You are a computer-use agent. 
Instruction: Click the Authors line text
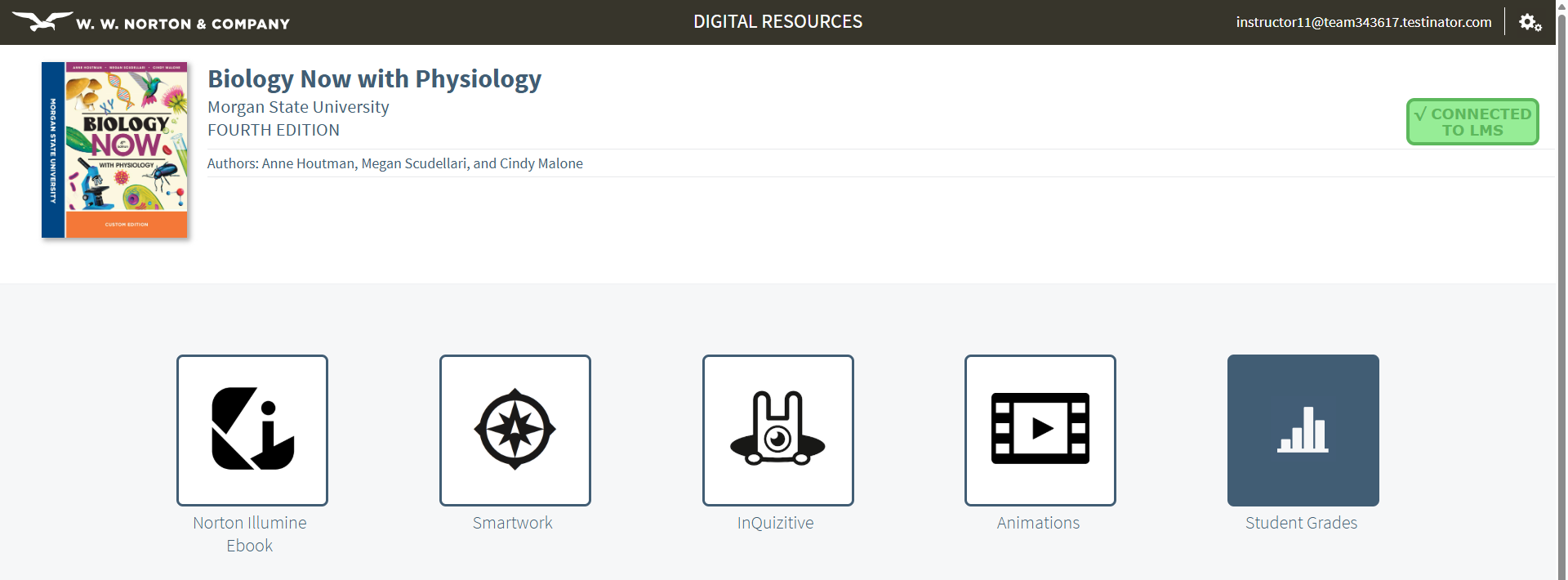coord(395,163)
